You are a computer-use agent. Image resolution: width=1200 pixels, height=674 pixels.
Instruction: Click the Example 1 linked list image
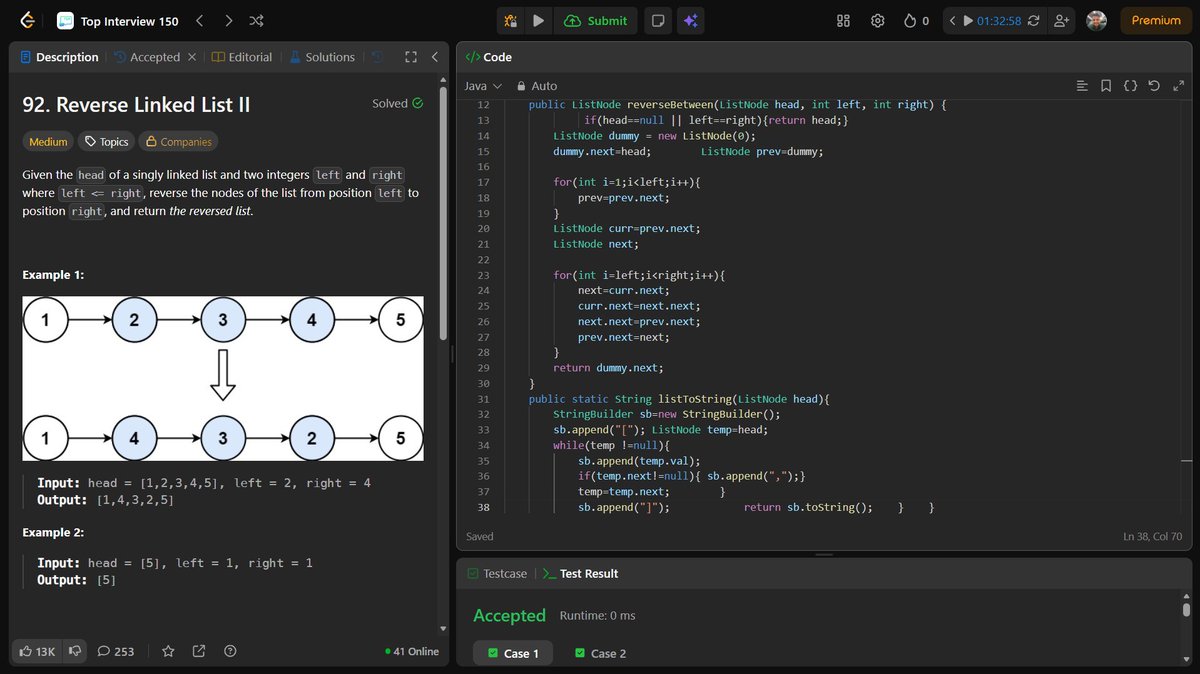pyautogui.click(x=223, y=378)
